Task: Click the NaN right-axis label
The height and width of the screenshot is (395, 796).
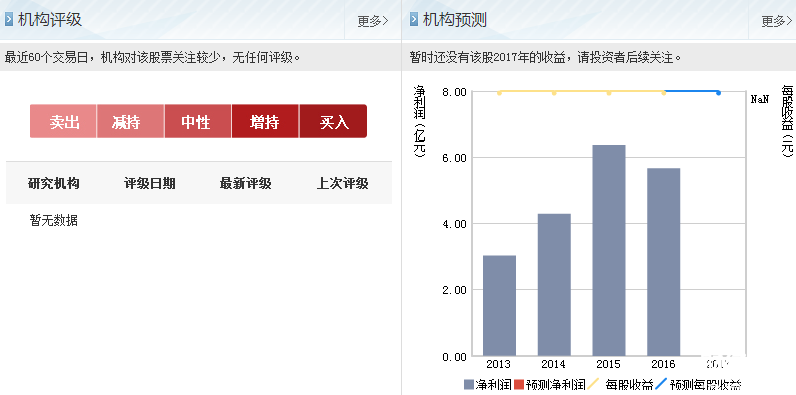Action: coord(760,99)
